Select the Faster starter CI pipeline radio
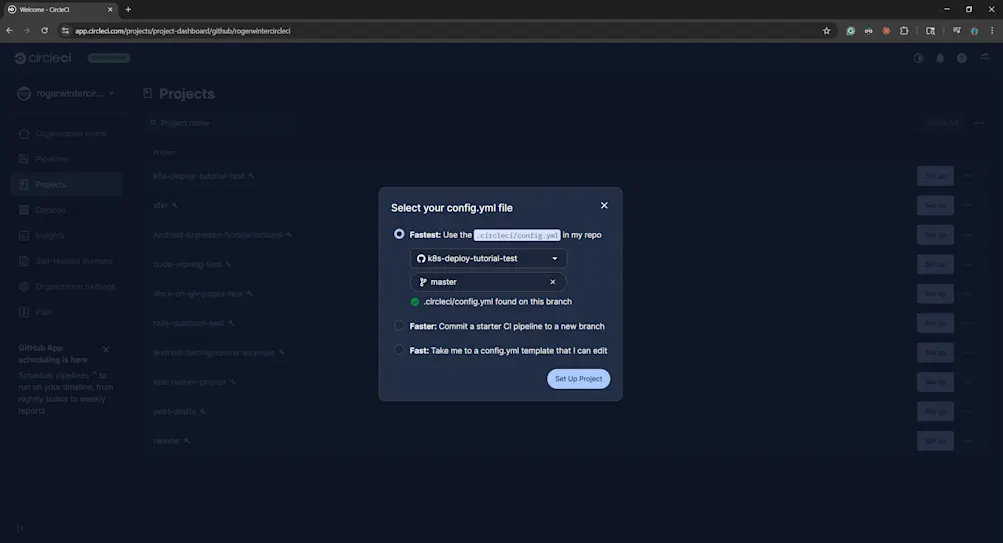This screenshot has height=543, width=1003. pyautogui.click(x=399, y=326)
